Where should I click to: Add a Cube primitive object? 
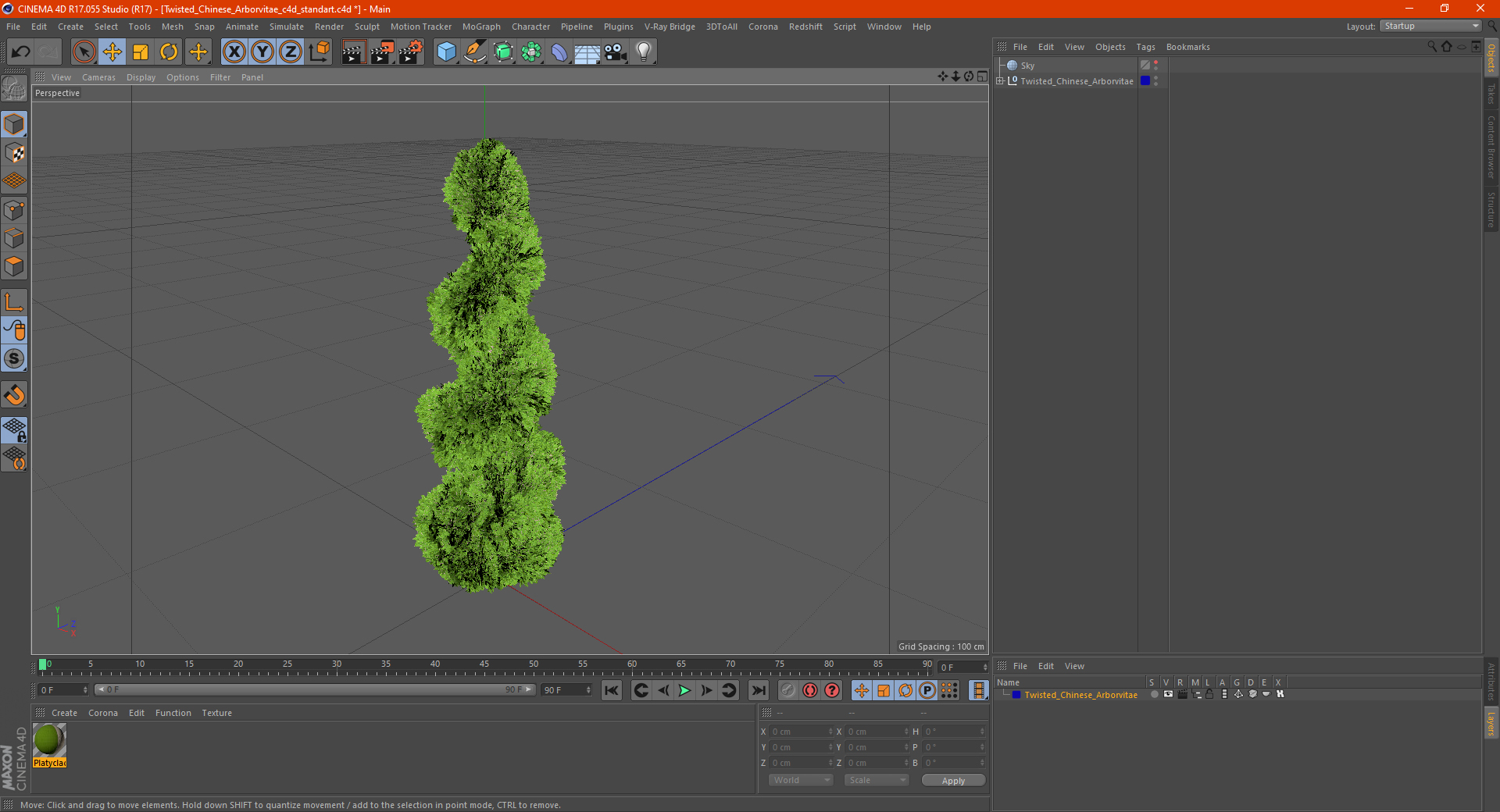tap(446, 52)
